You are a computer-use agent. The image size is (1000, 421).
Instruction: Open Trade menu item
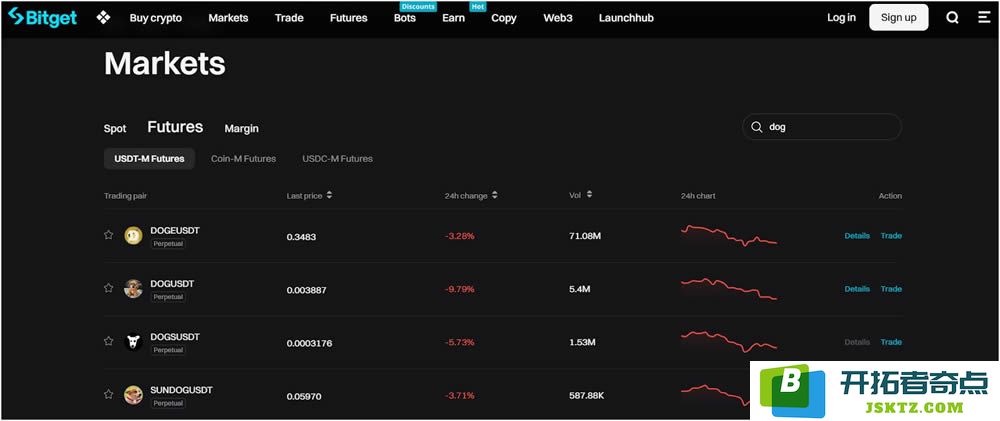[x=289, y=18]
